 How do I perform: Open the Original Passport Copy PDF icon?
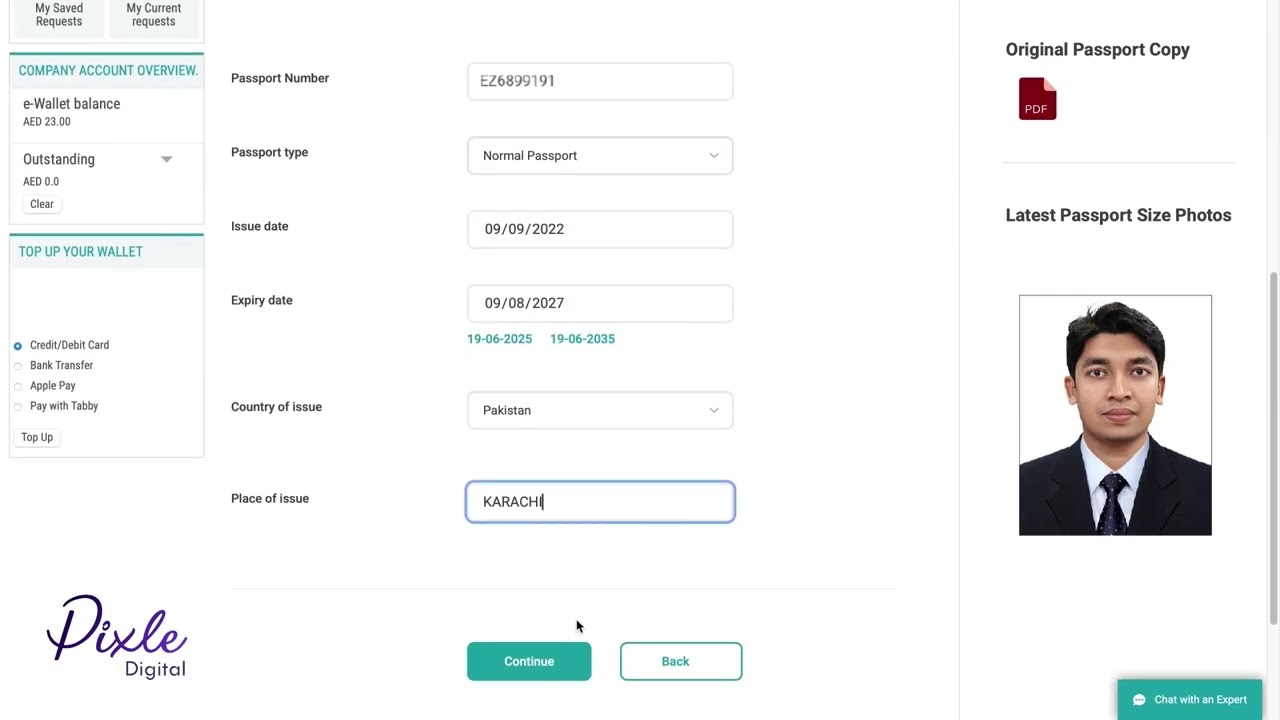1037,99
